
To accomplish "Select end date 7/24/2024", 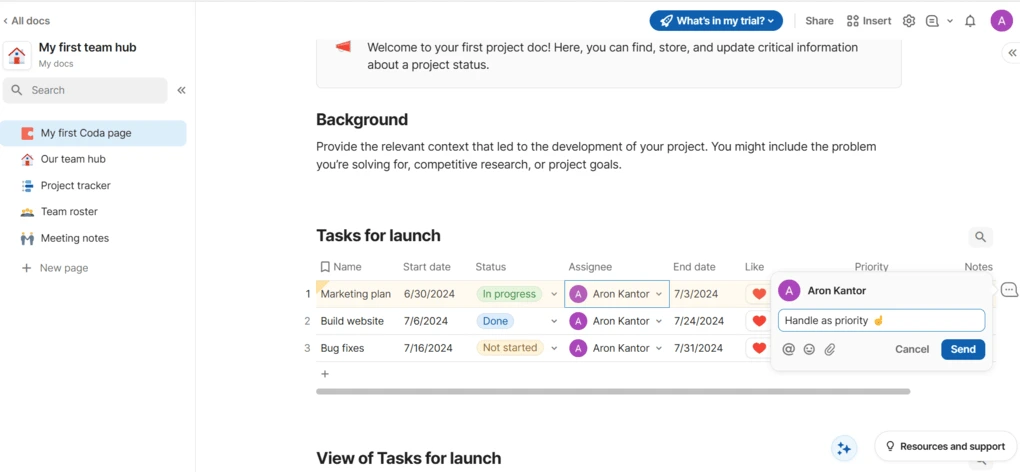I will point(699,321).
